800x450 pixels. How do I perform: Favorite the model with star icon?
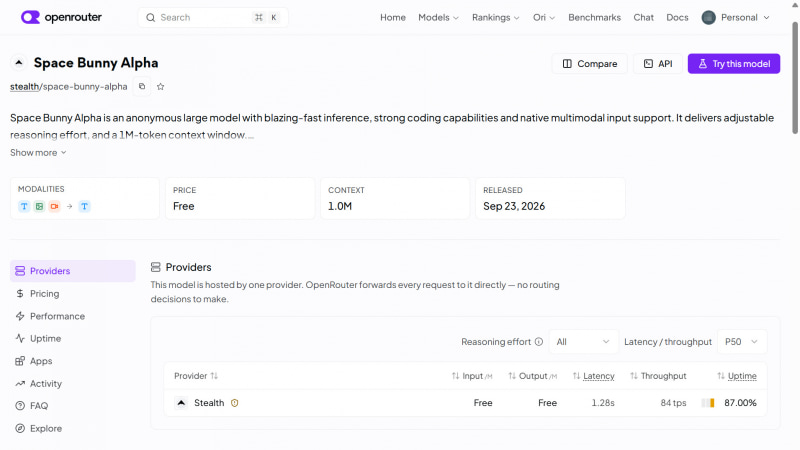[x=161, y=87]
